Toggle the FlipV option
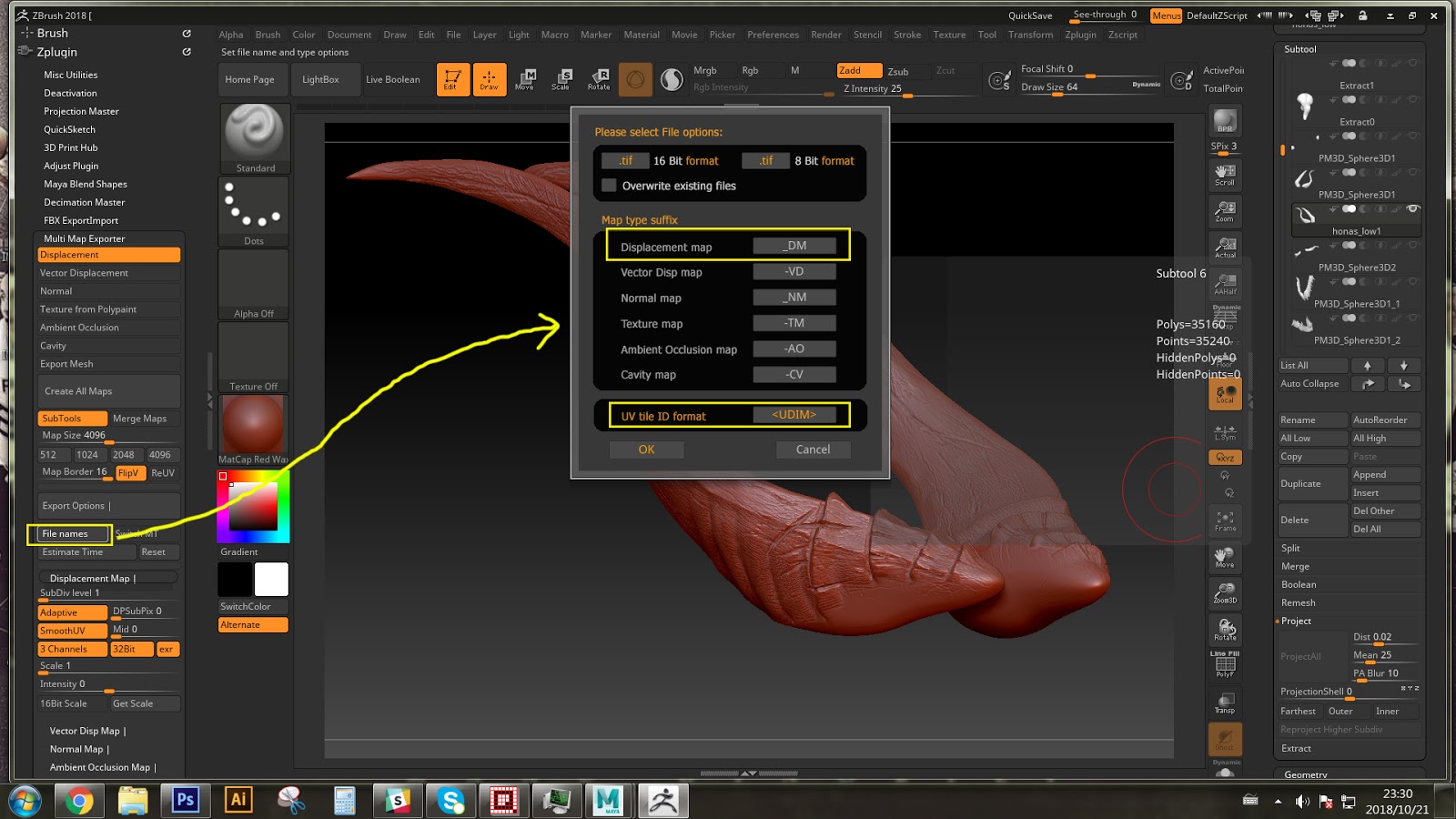Image resolution: width=1456 pixels, height=819 pixels. pos(128,473)
